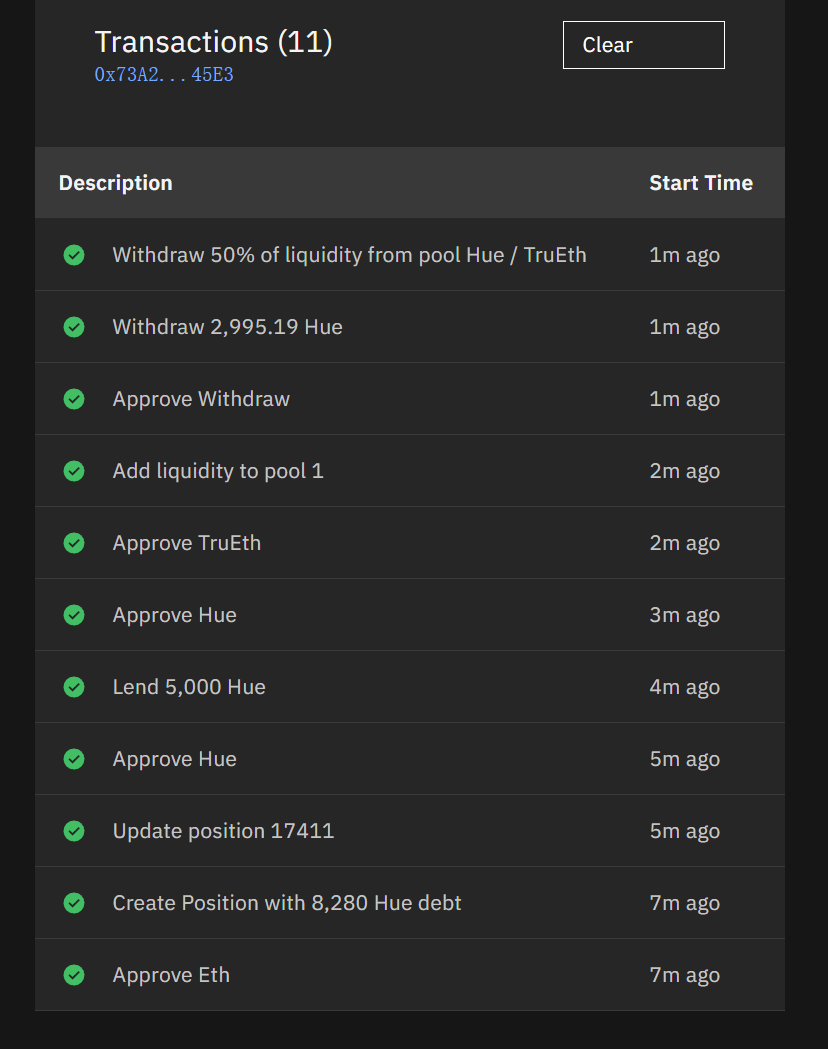Click status icon for Lend 5,000 Hue

[x=74, y=687]
